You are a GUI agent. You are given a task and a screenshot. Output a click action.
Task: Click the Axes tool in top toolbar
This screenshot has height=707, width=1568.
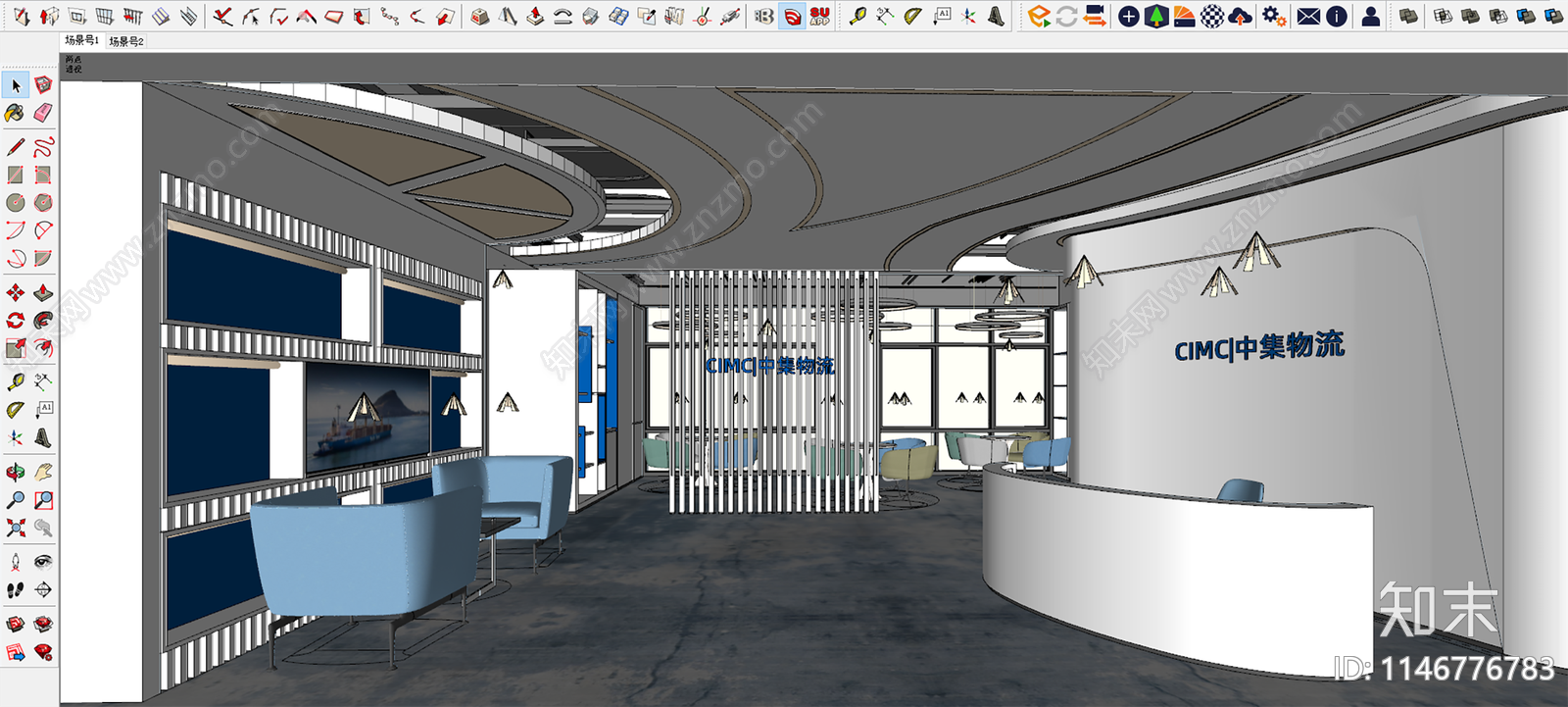pyautogui.click(x=969, y=16)
